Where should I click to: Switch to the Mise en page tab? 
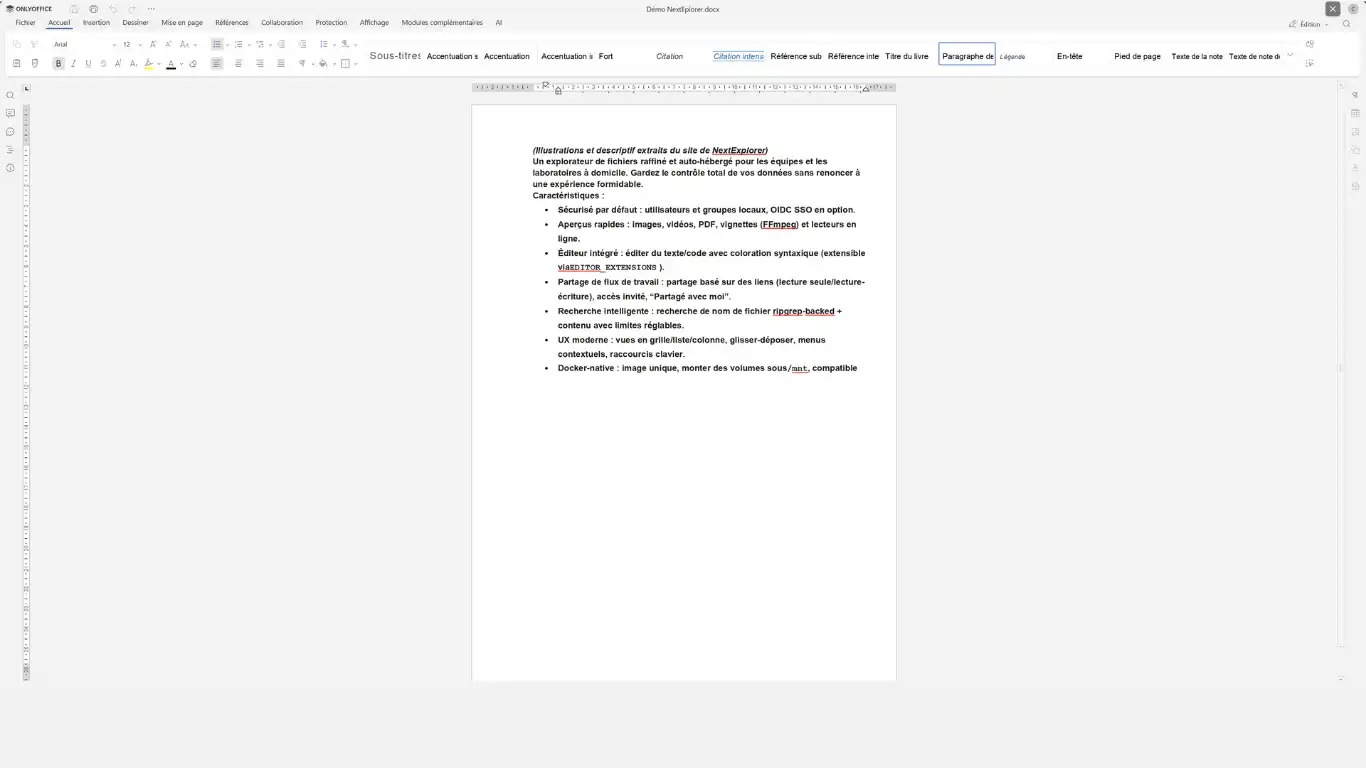click(182, 22)
